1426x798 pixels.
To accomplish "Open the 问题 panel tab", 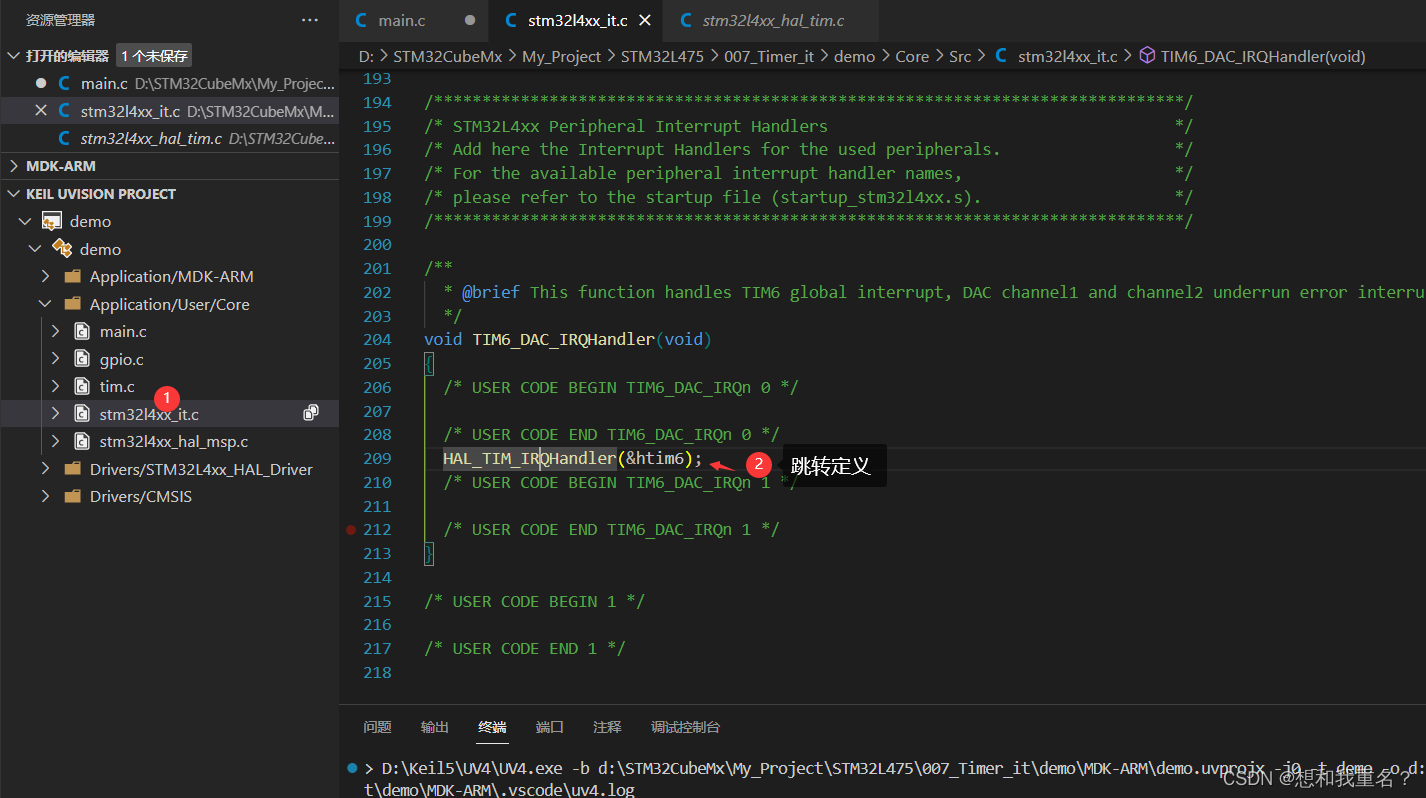I will [377, 727].
